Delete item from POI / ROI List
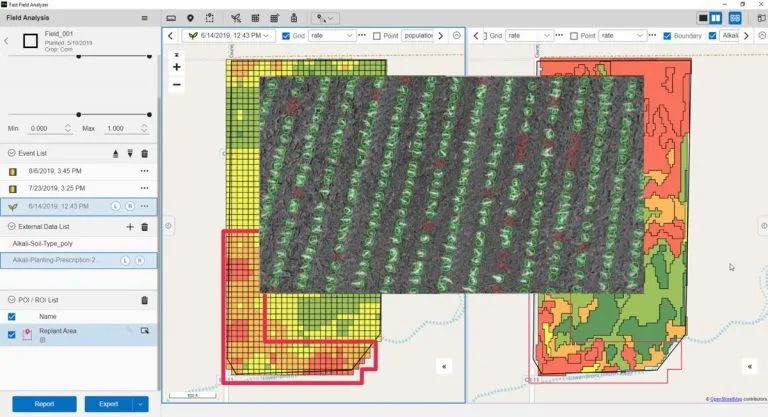Image resolution: width=768 pixels, height=417 pixels. pos(145,299)
